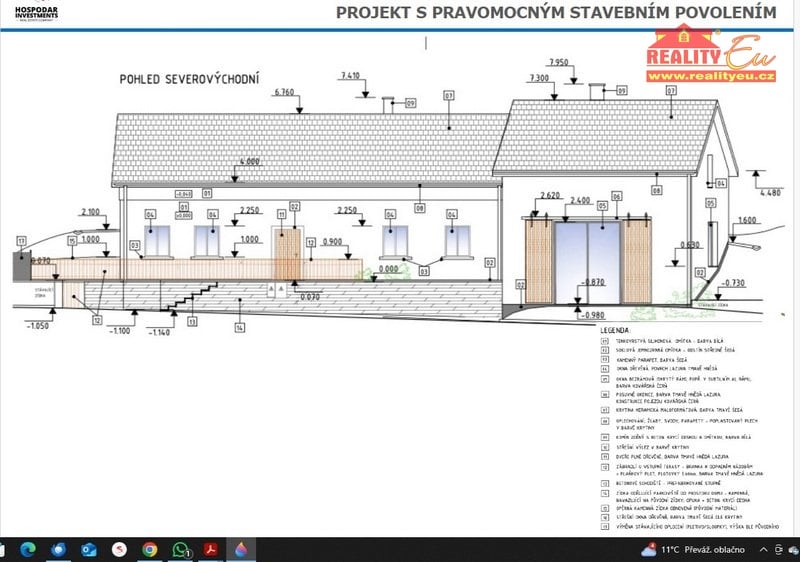The height and width of the screenshot is (562, 800).
Task: Click the active droplet app icon in taskbar
Action: [x=241, y=549]
